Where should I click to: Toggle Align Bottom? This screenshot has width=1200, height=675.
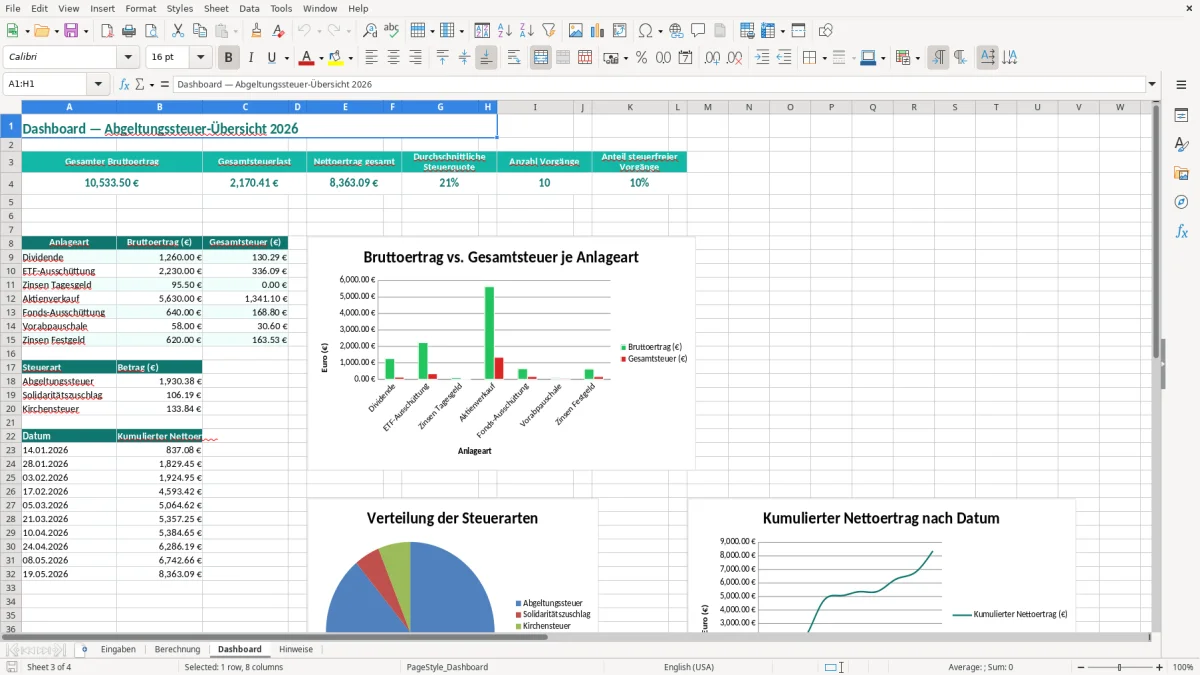click(x=486, y=58)
